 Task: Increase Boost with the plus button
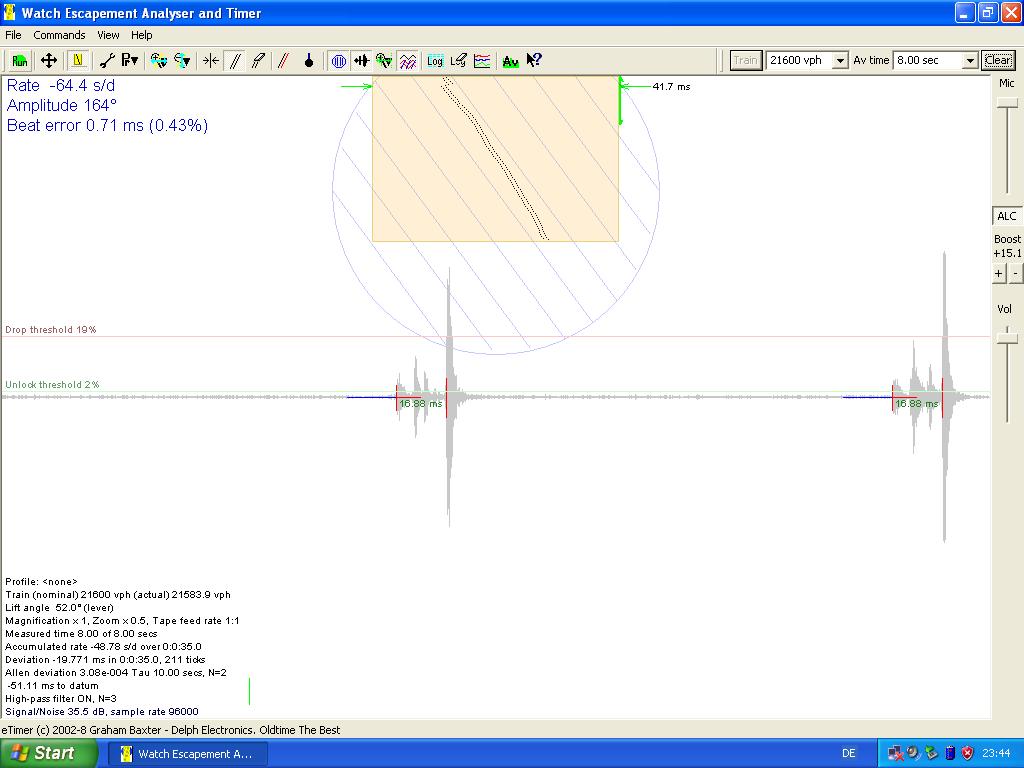[x=999, y=273]
